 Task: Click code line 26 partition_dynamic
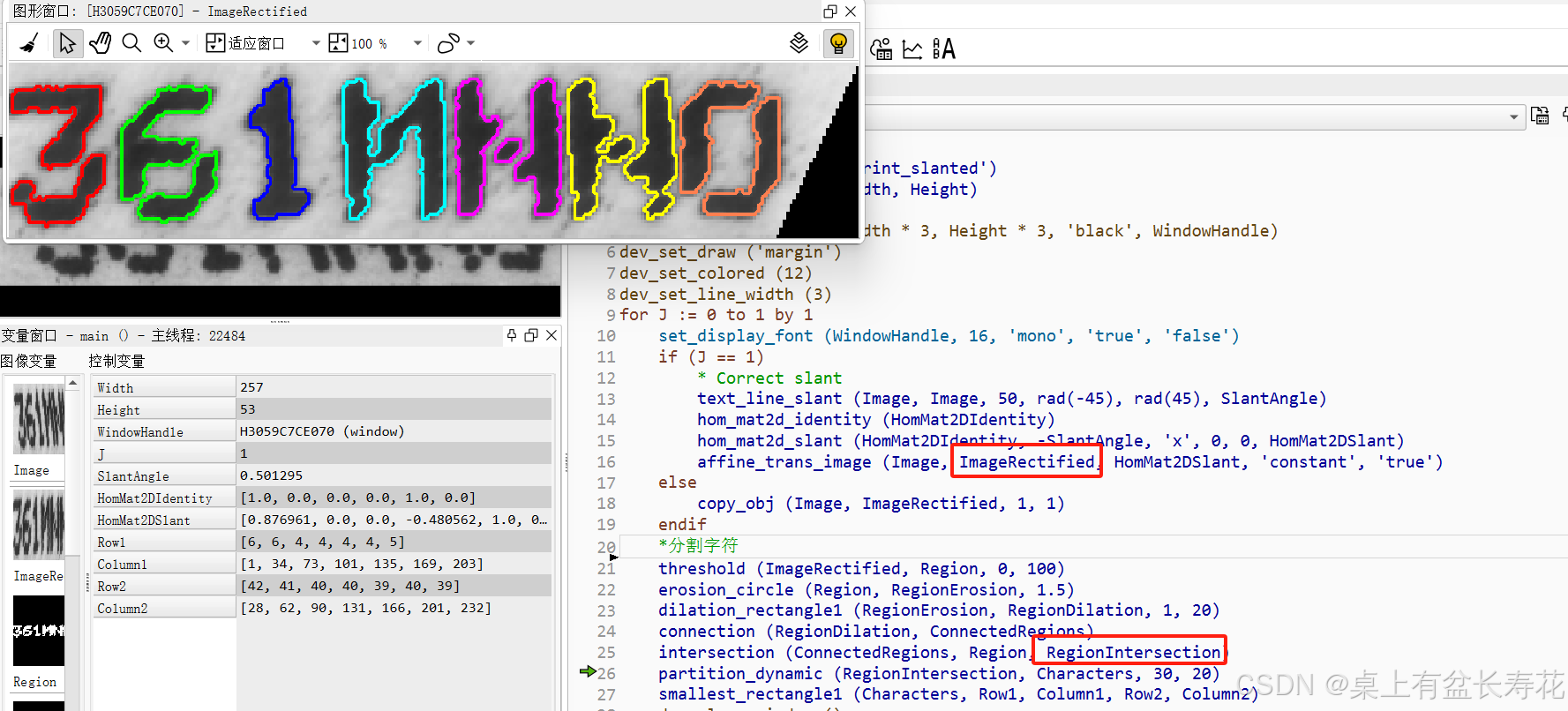coord(939,674)
